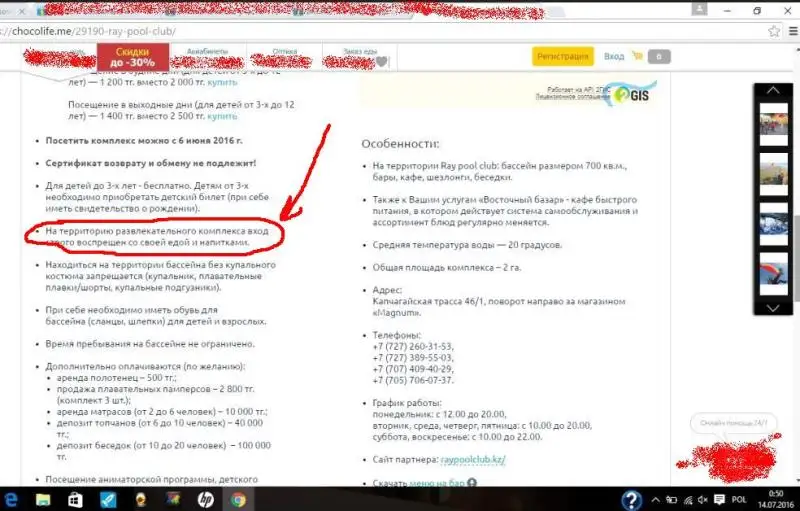Bookmark this page with the star icon

tap(774, 31)
